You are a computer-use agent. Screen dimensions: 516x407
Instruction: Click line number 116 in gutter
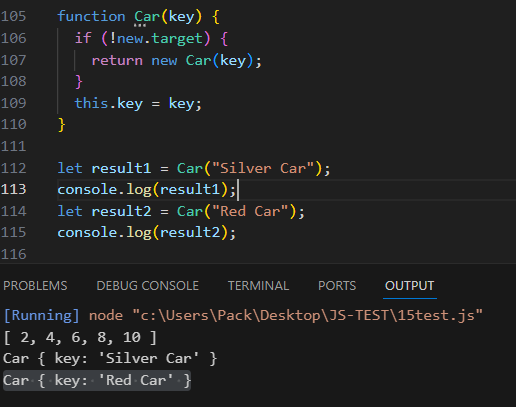(13, 254)
